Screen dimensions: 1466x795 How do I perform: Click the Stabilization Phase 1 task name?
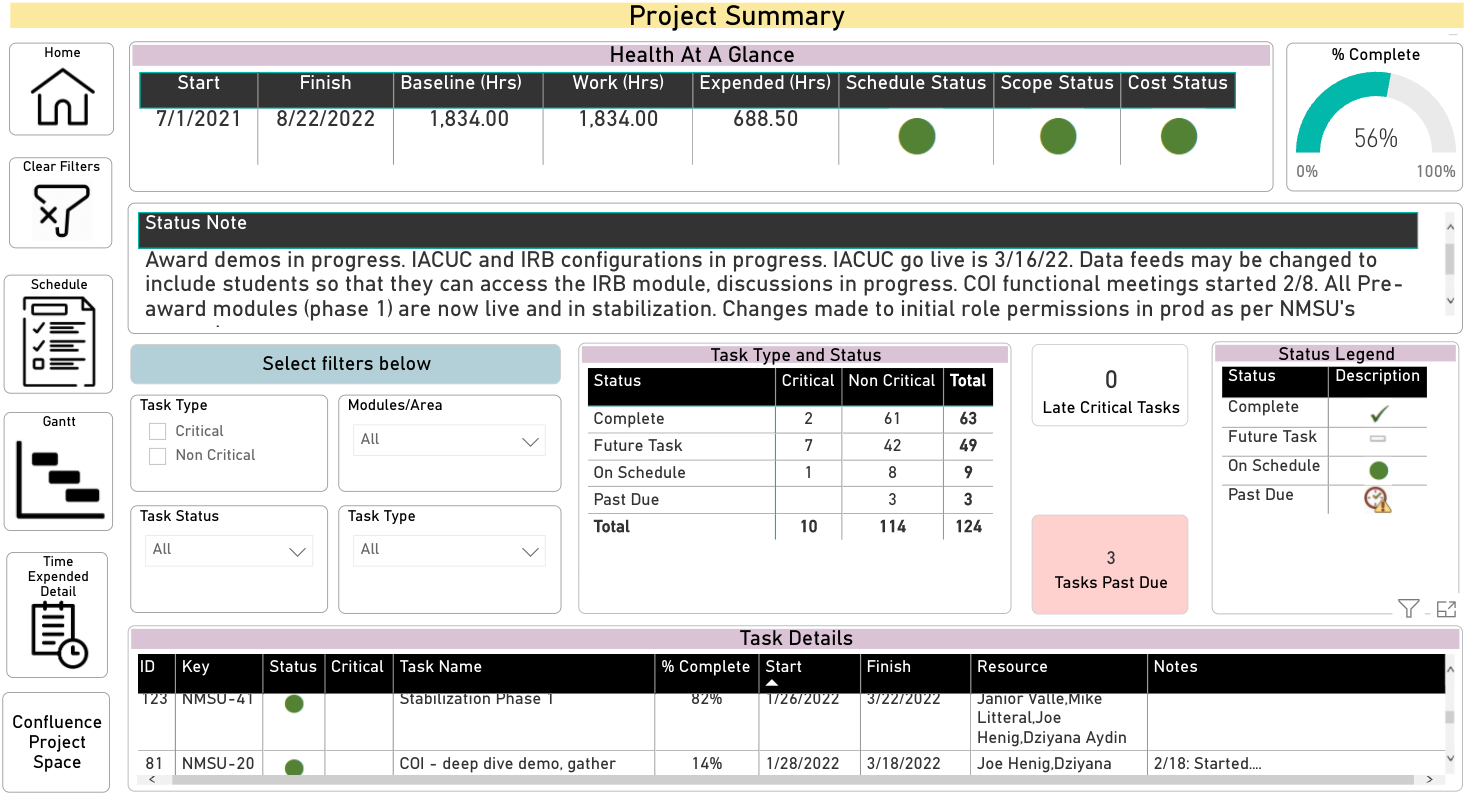[x=476, y=699]
